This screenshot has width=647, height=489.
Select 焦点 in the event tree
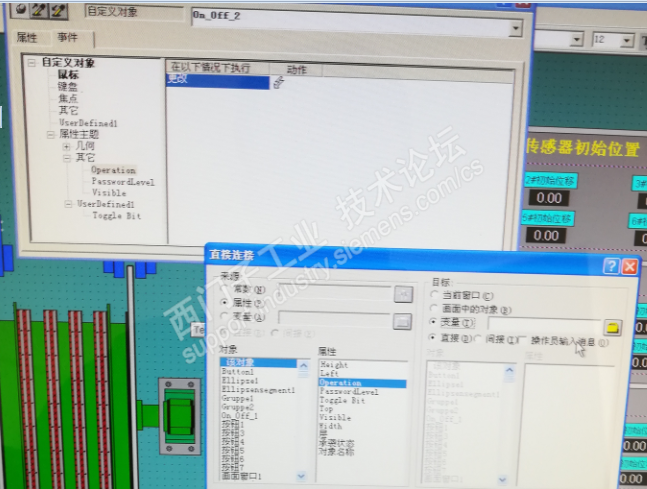[x=68, y=99]
